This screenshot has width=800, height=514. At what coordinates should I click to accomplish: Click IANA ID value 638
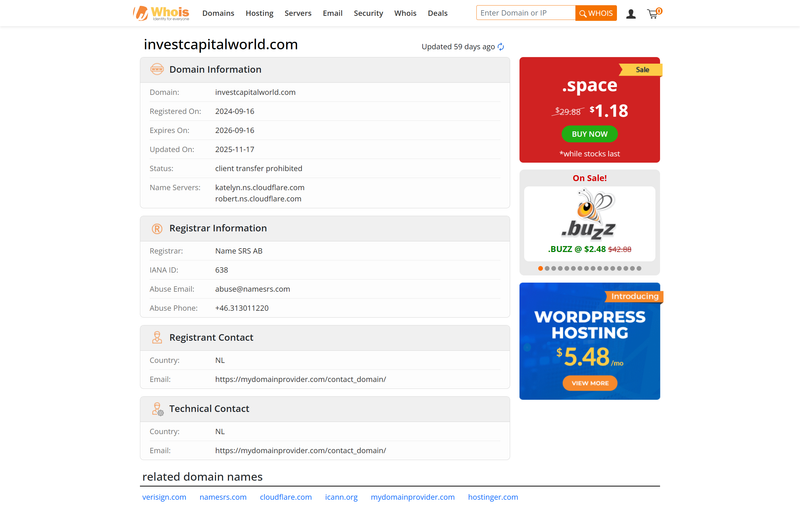(x=221, y=270)
